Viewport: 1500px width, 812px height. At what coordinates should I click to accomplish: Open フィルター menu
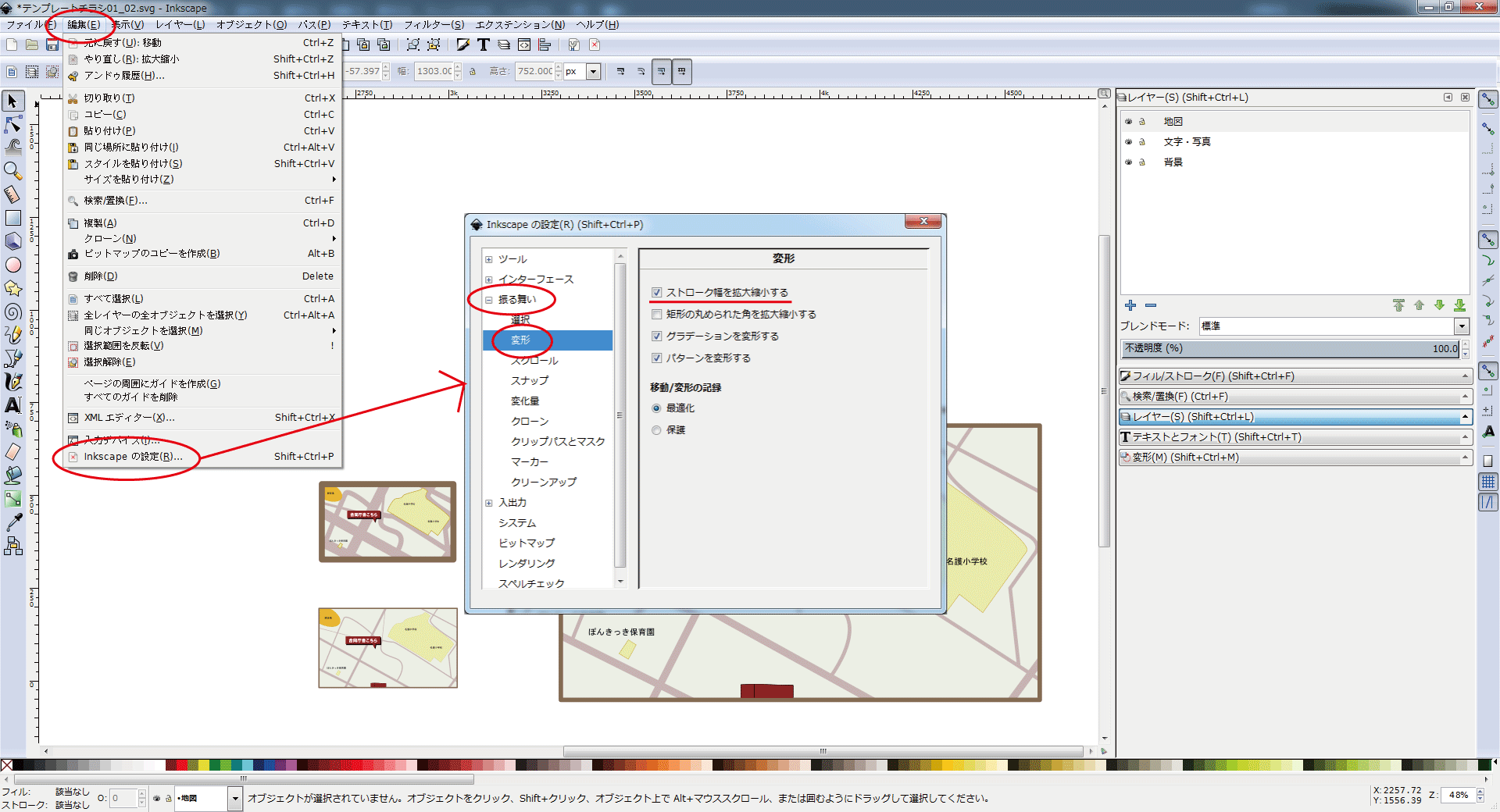click(434, 25)
